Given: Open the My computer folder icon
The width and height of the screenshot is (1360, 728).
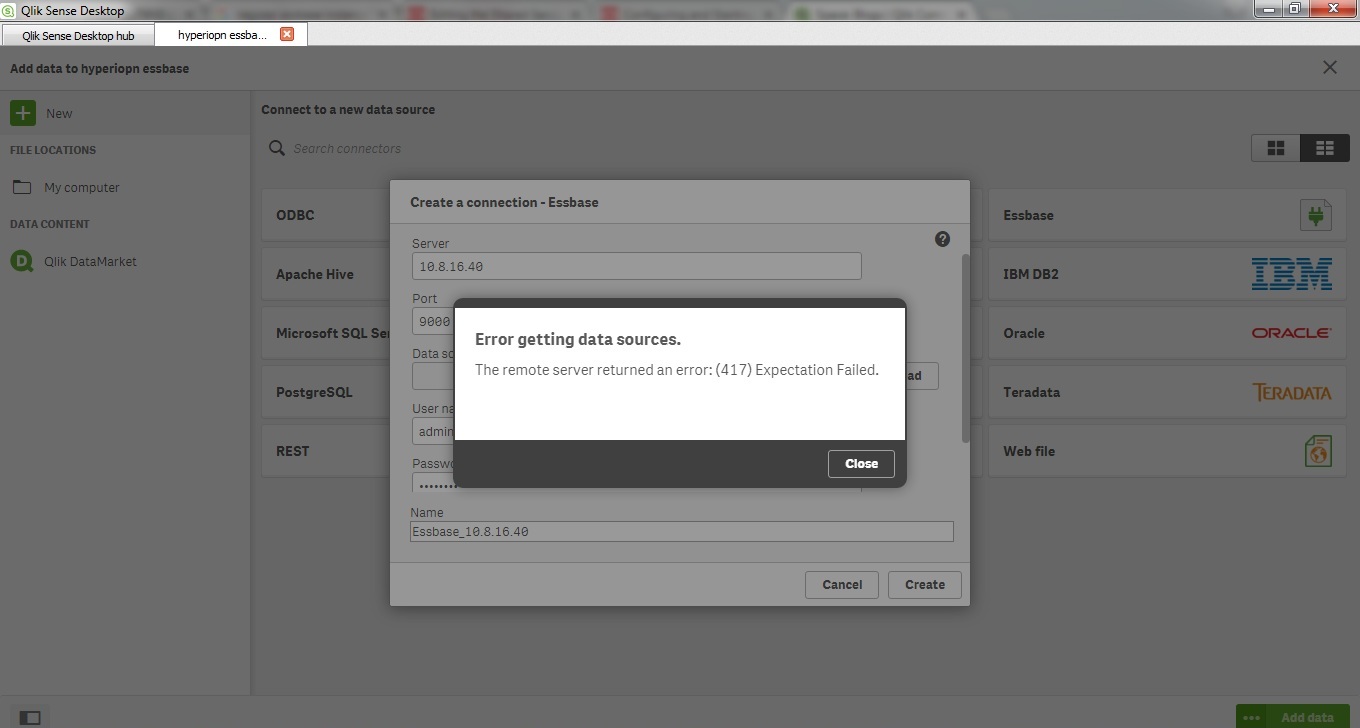Looking at the screenshot, I should point(21,187).
